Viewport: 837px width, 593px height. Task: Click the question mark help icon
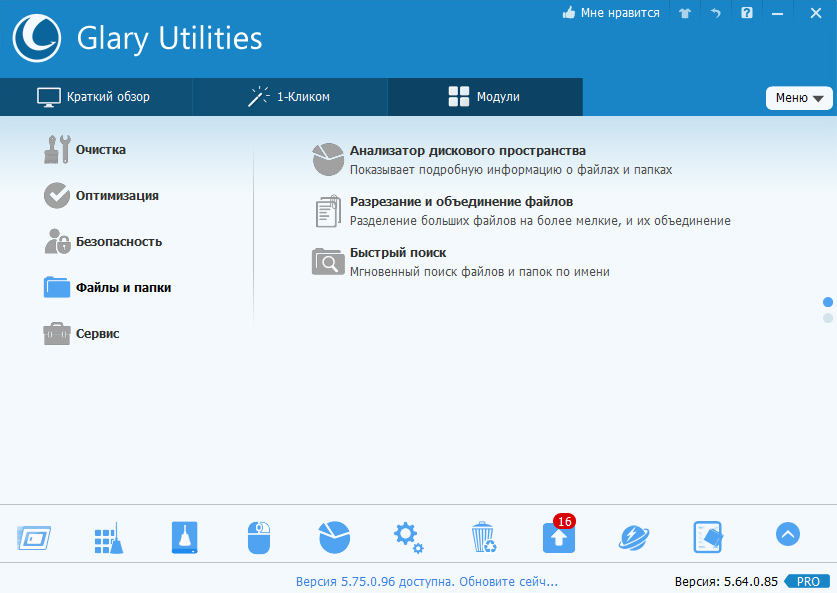[747, 13]
